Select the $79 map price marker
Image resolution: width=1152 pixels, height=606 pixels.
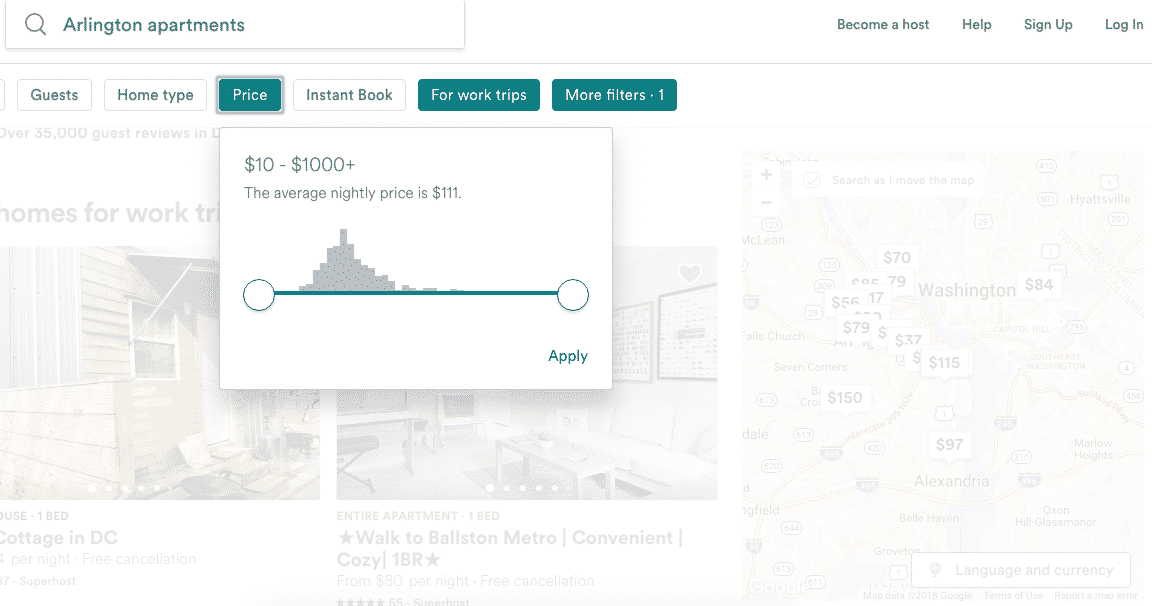click(x=856, y=328)
